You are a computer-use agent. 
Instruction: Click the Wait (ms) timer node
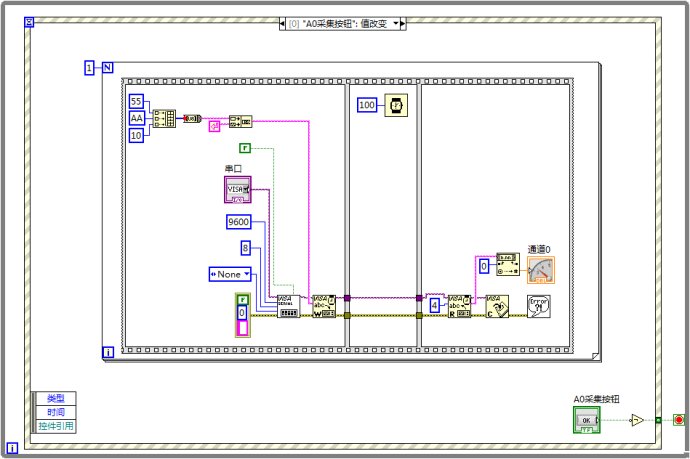point(394,105)
